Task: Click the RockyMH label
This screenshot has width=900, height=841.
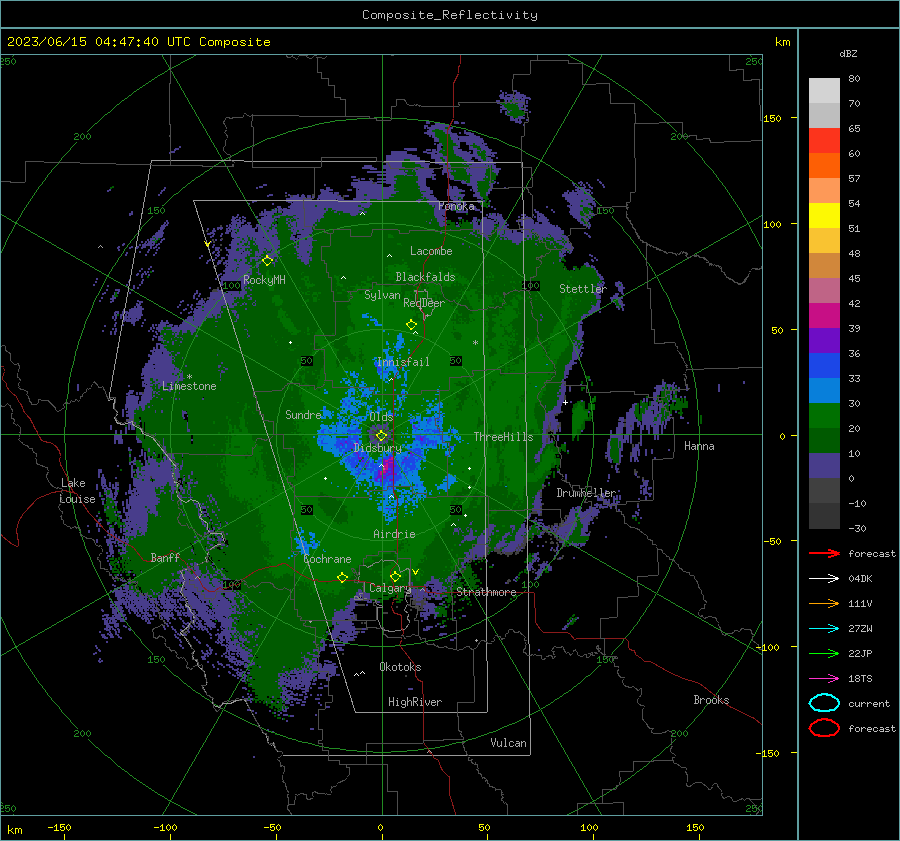Action: click(x=264, y=280)
